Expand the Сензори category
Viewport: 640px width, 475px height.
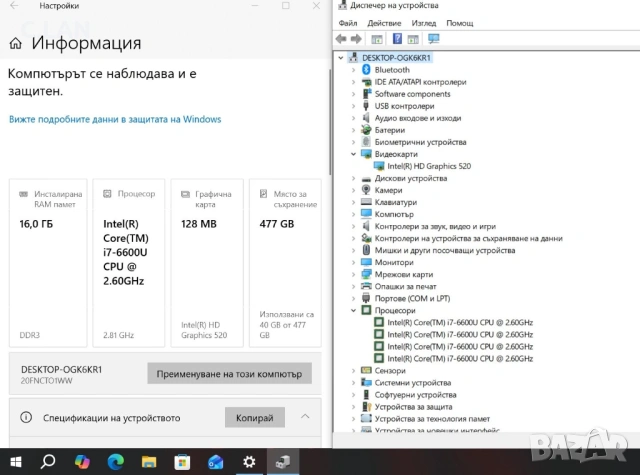(353, 371)
